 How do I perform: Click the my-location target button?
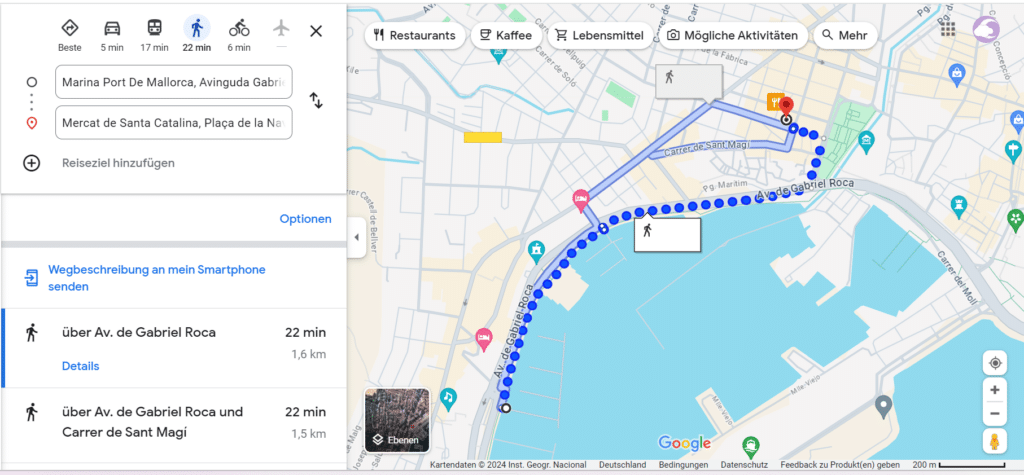(x=995, y=363)
